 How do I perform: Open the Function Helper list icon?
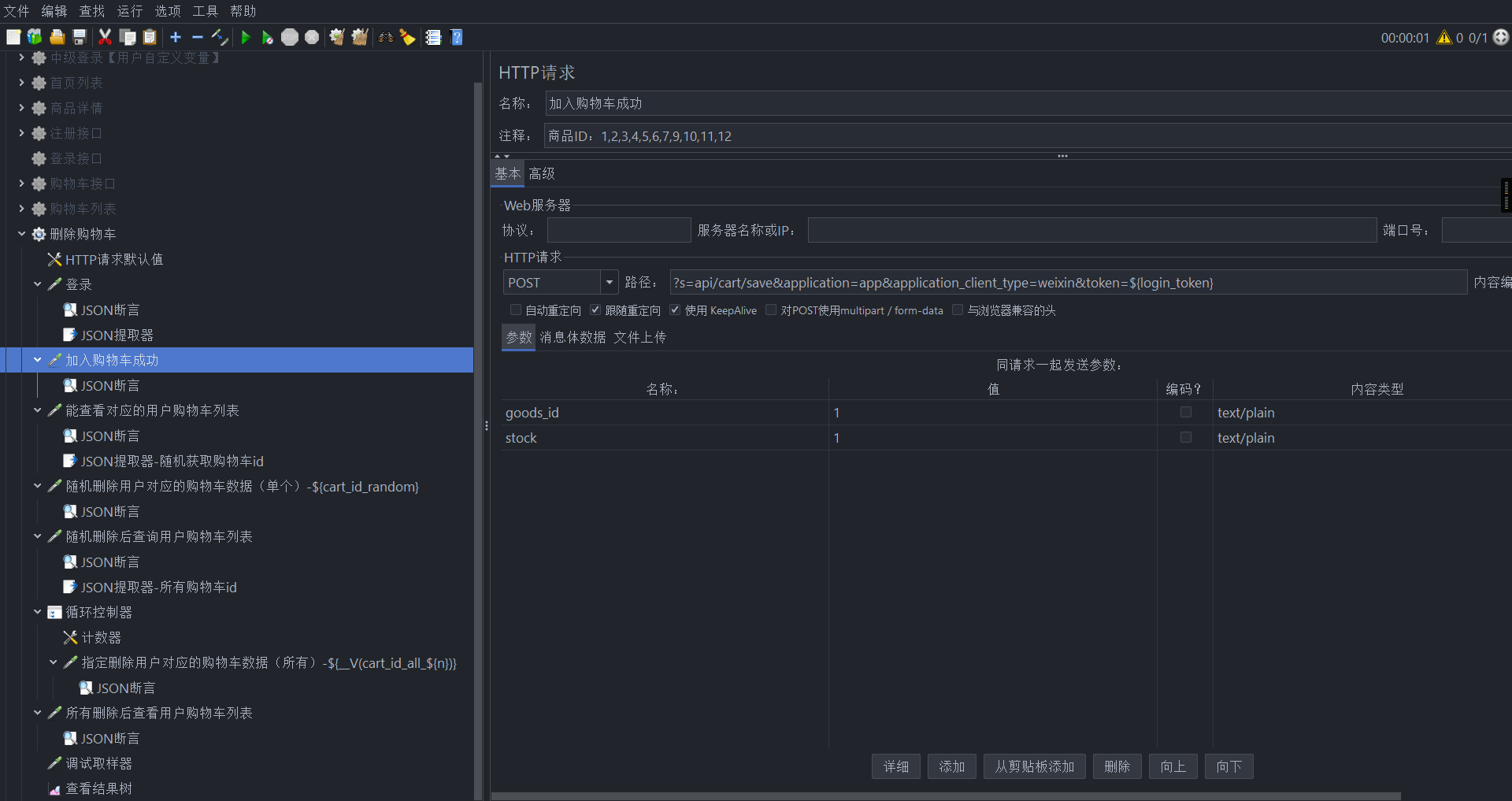[x=433, y=37]
